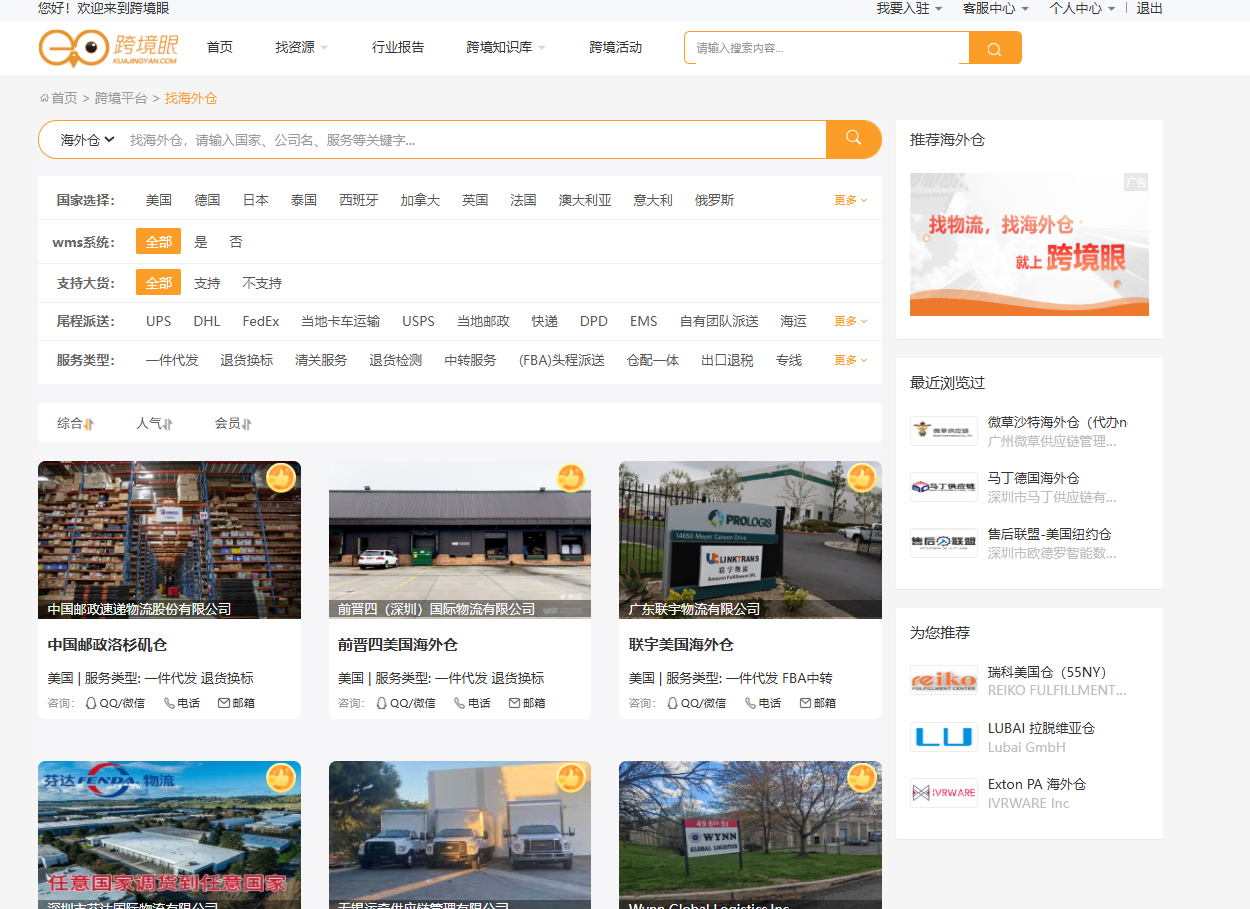
Task: Open the REIKO 瑞科美国仓 logo
Action: 943,681
